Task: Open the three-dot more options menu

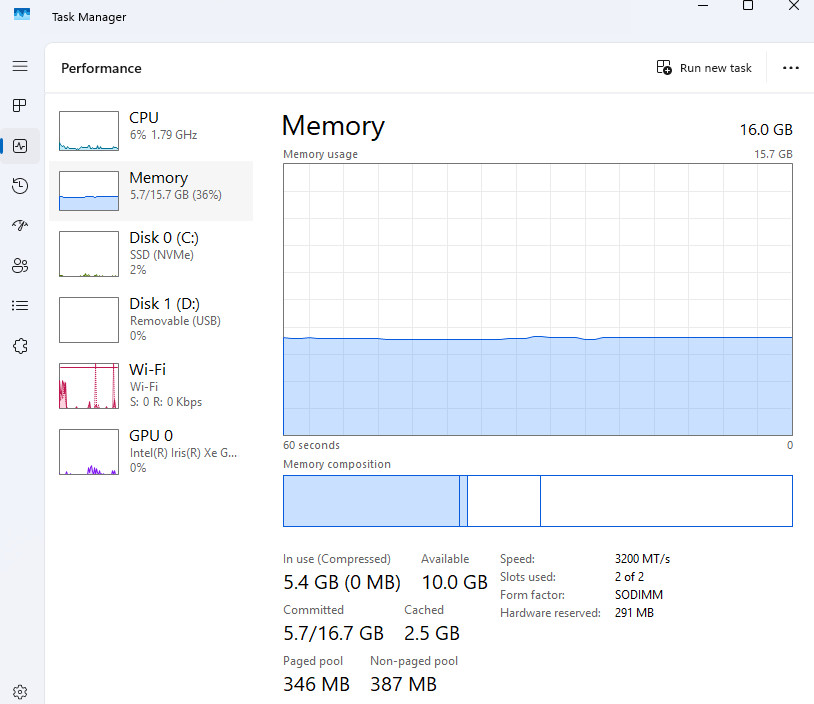Action: point(791,68)
